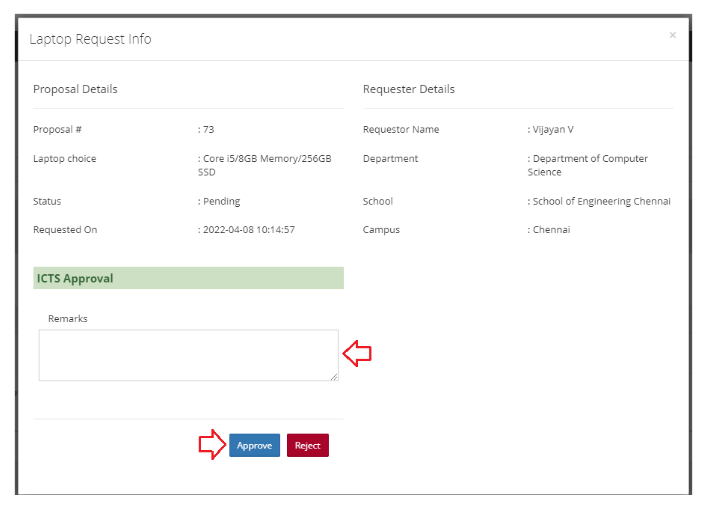Select the Department of Computer Science text
This screenshot has width=709, height=515.
[x=590, y=165]
